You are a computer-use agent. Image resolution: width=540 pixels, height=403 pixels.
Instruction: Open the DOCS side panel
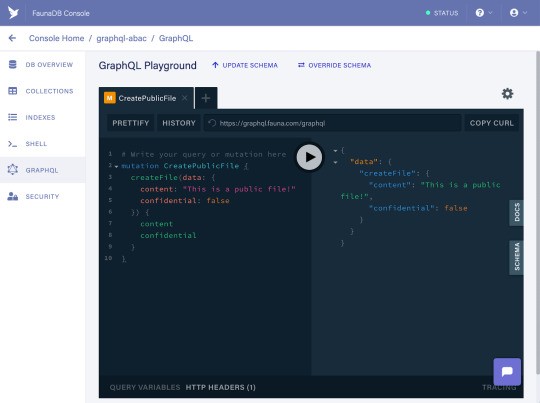pyautogui.click(x=516, y=213)
